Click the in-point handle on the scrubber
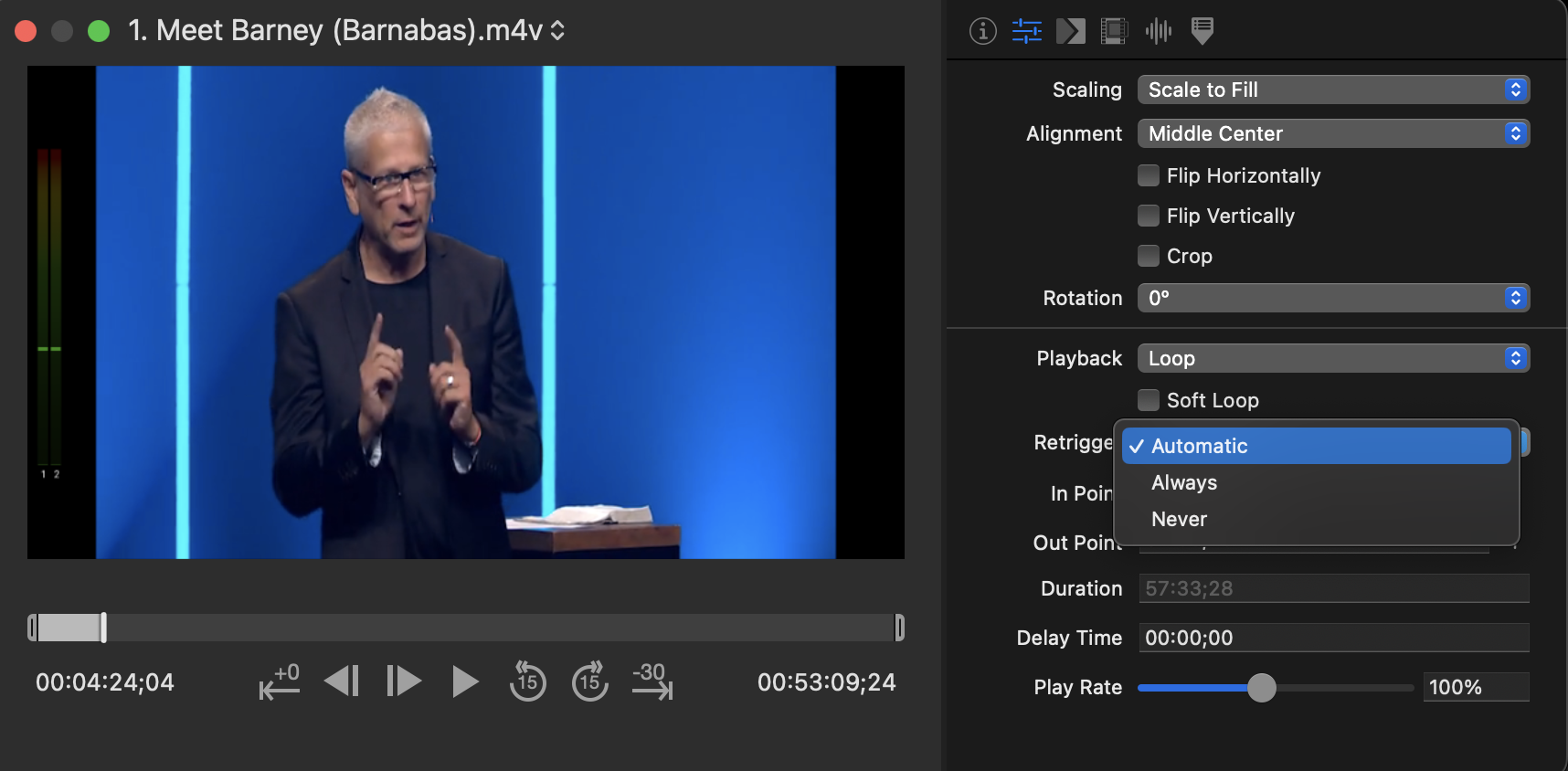This screenshot has height=771, width=1568. (x=32, y=628)
